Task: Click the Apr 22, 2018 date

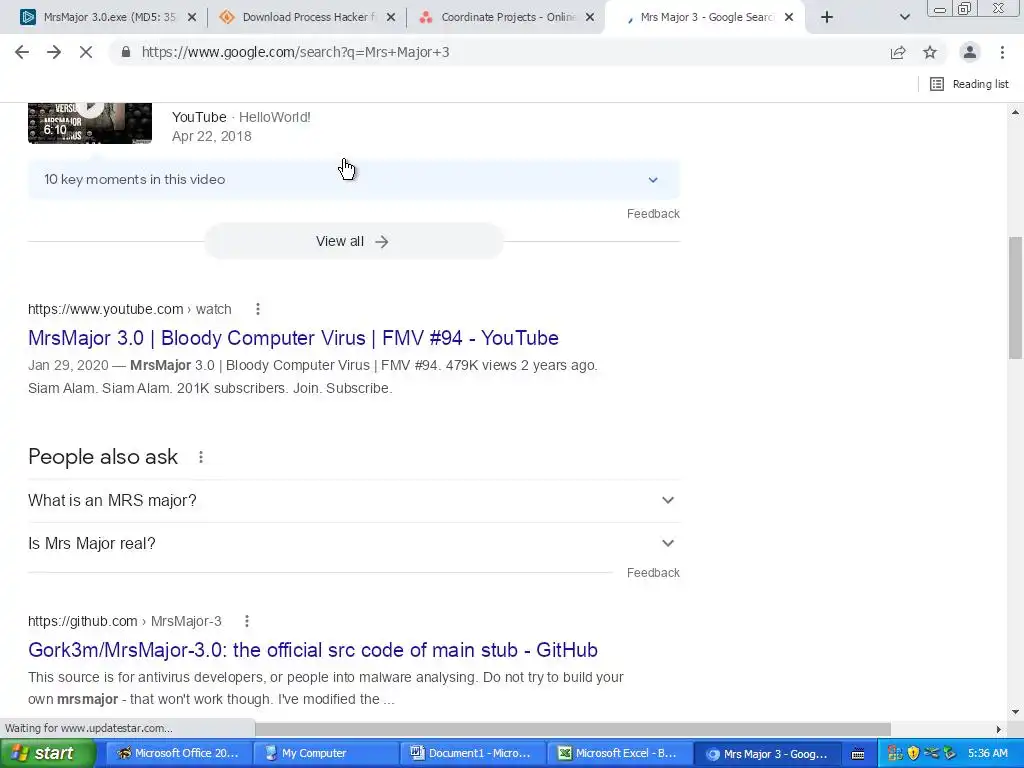Action: (212, 136)
